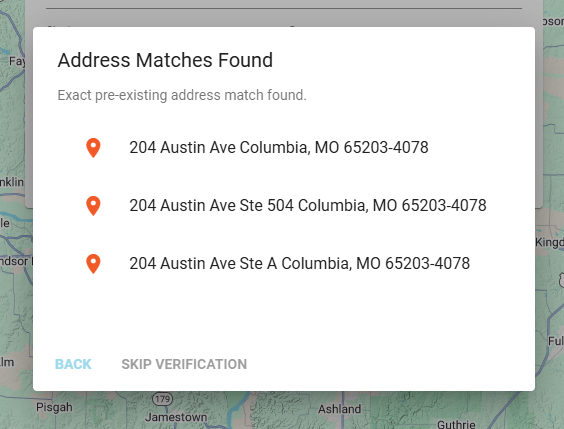Viewport: 564px width, 429px height.
Task: Pick the 204 Austin Ave Ste A address
Action: pyautogui.click(x=300, y=263)
